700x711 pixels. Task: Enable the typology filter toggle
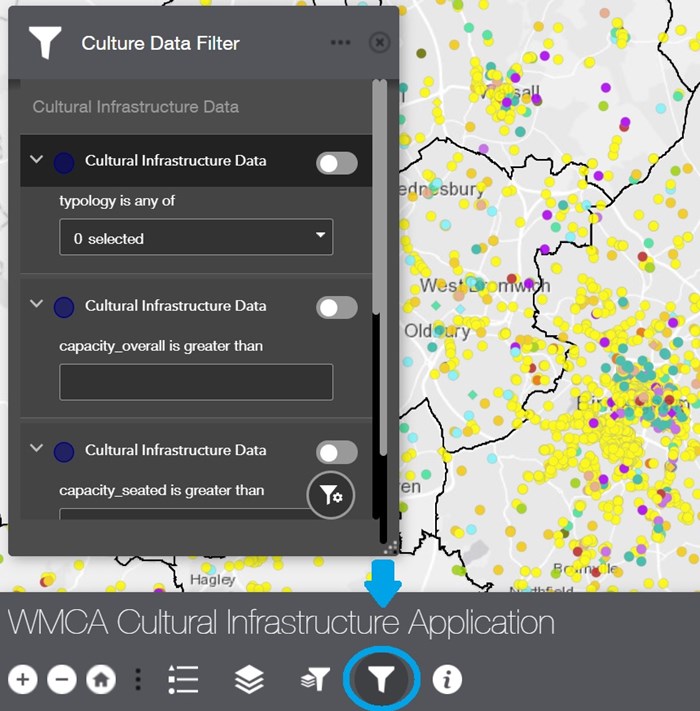tap(336, 163)
